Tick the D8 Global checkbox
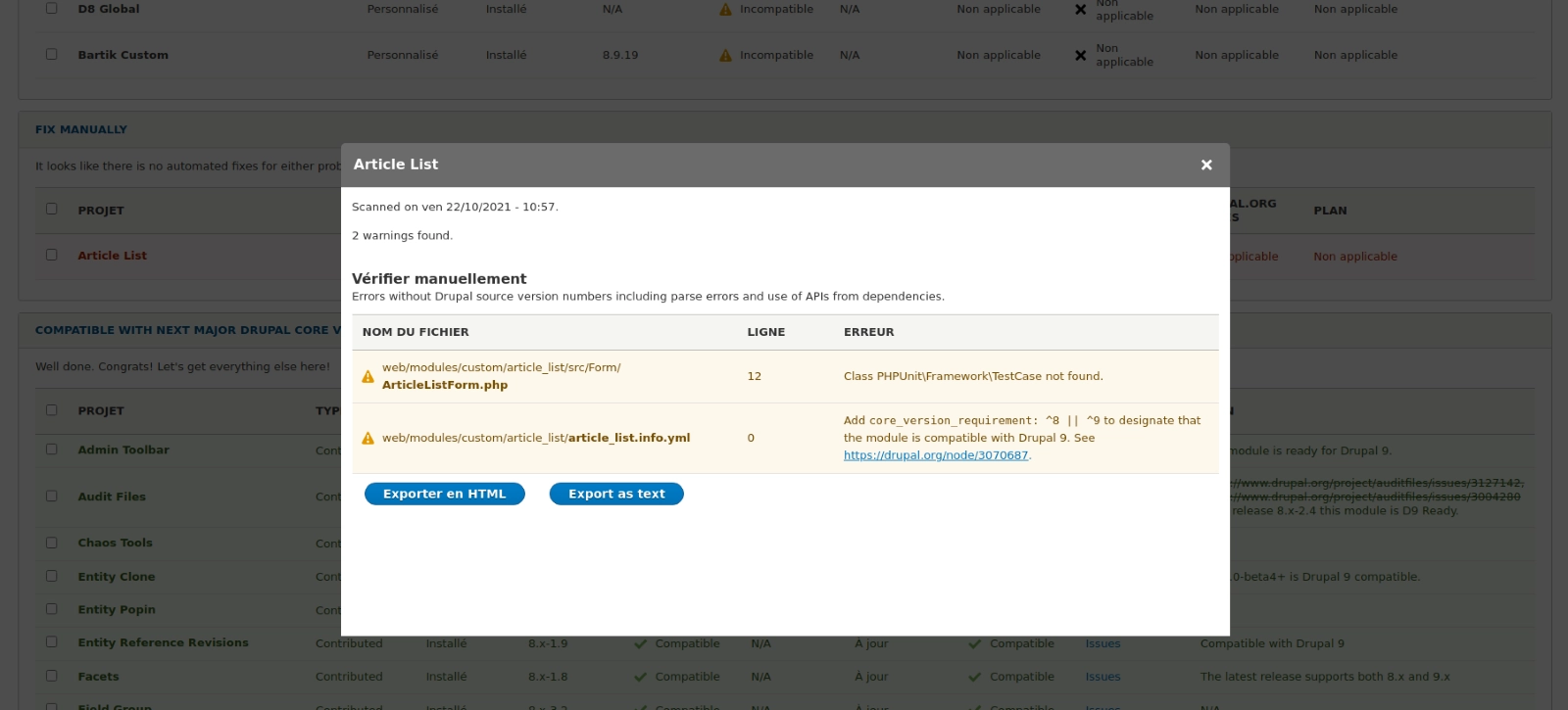The image size is (1568, 710). [52, 8]
